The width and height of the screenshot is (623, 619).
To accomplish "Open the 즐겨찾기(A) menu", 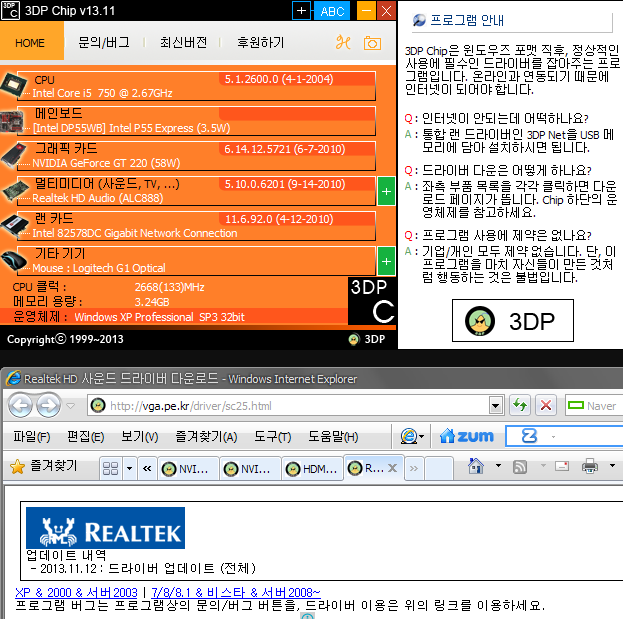I will pyautogui.click(x=206, y=437).
